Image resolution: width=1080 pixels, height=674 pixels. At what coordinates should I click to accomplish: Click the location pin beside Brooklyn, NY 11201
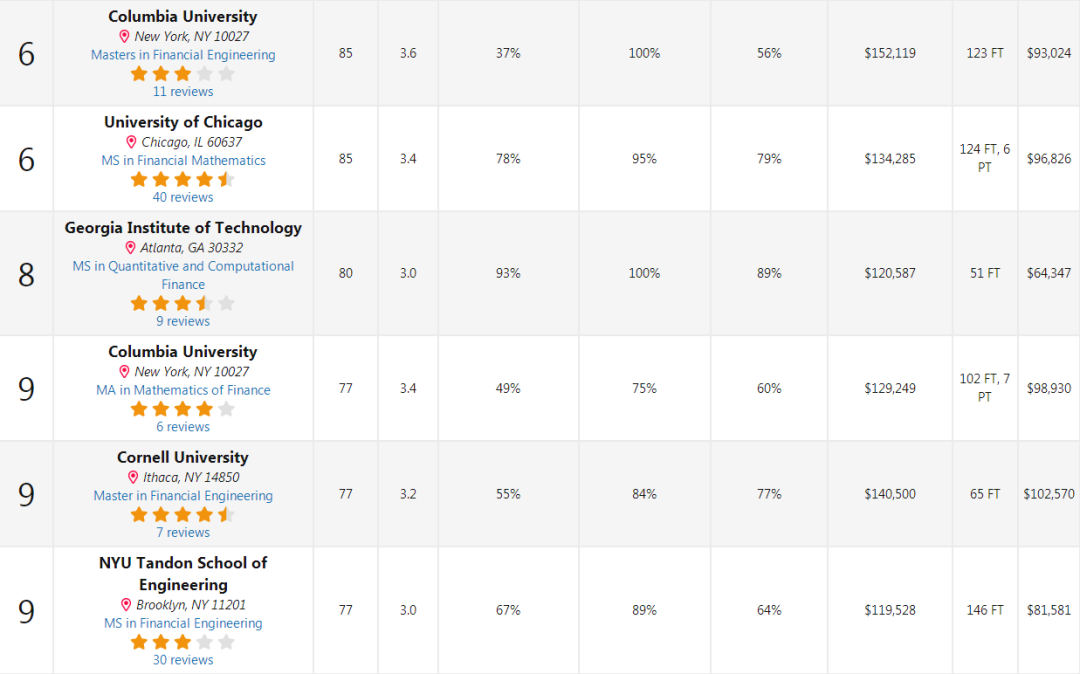[126, 604]
